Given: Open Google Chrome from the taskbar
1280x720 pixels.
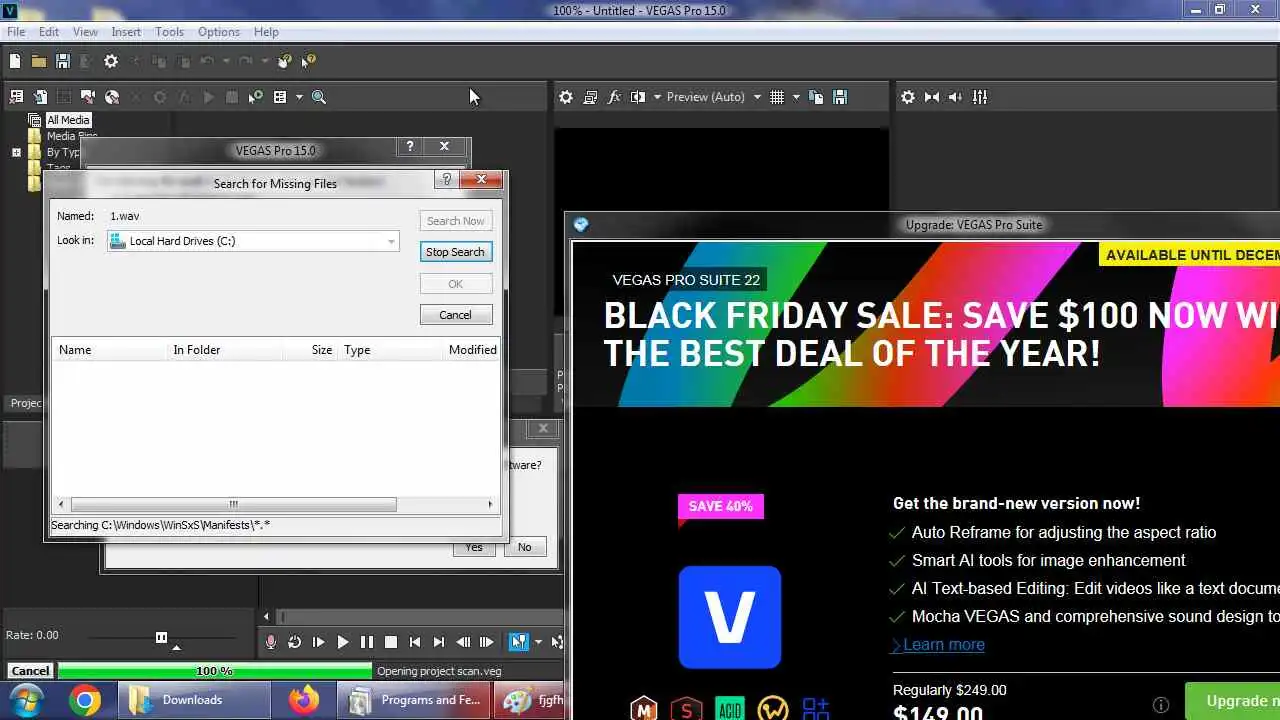Looking at the screenshot, I should (85, 701).
